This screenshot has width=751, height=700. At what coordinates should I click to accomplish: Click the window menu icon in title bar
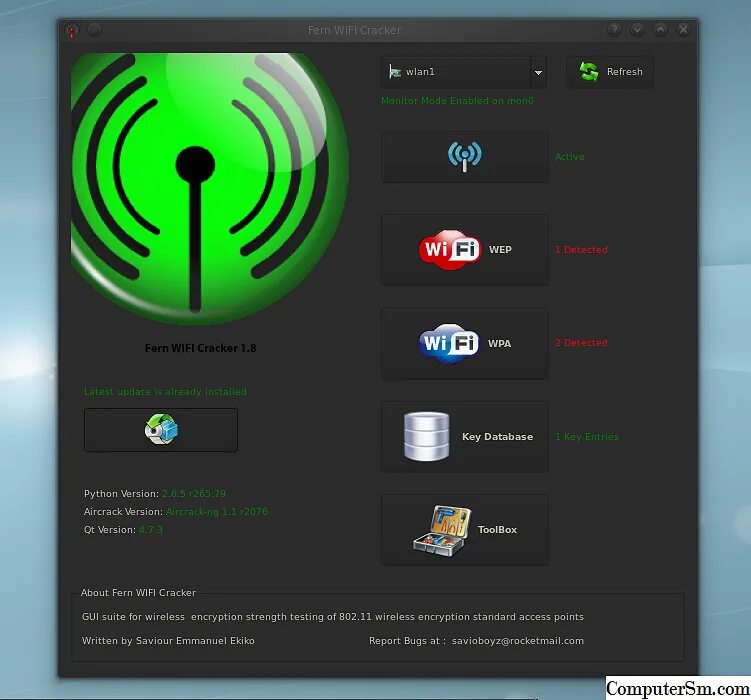[x=72, y=31]
